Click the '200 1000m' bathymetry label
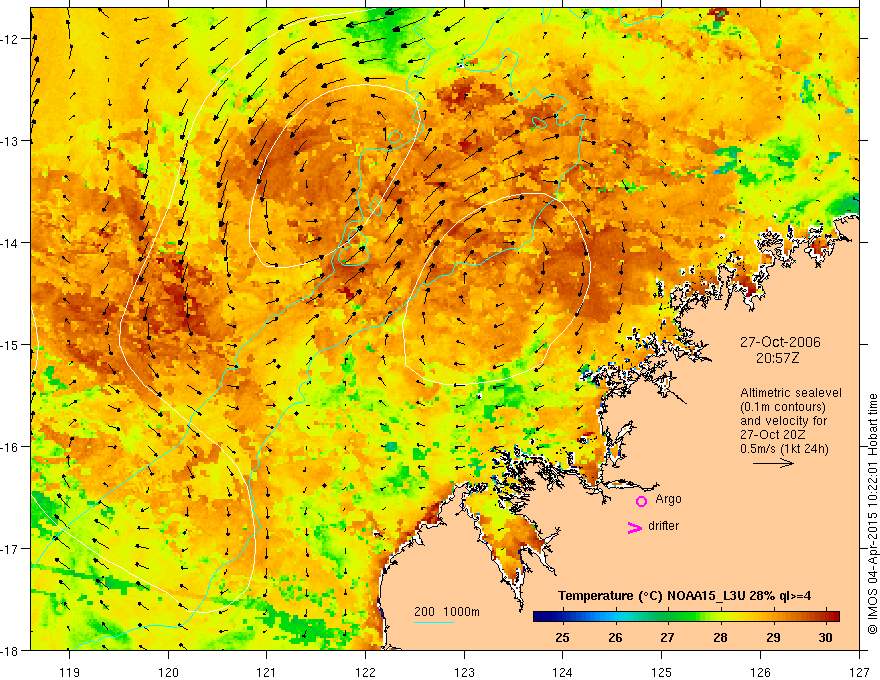This screenshot has height=680, width=880. [447, 612]
